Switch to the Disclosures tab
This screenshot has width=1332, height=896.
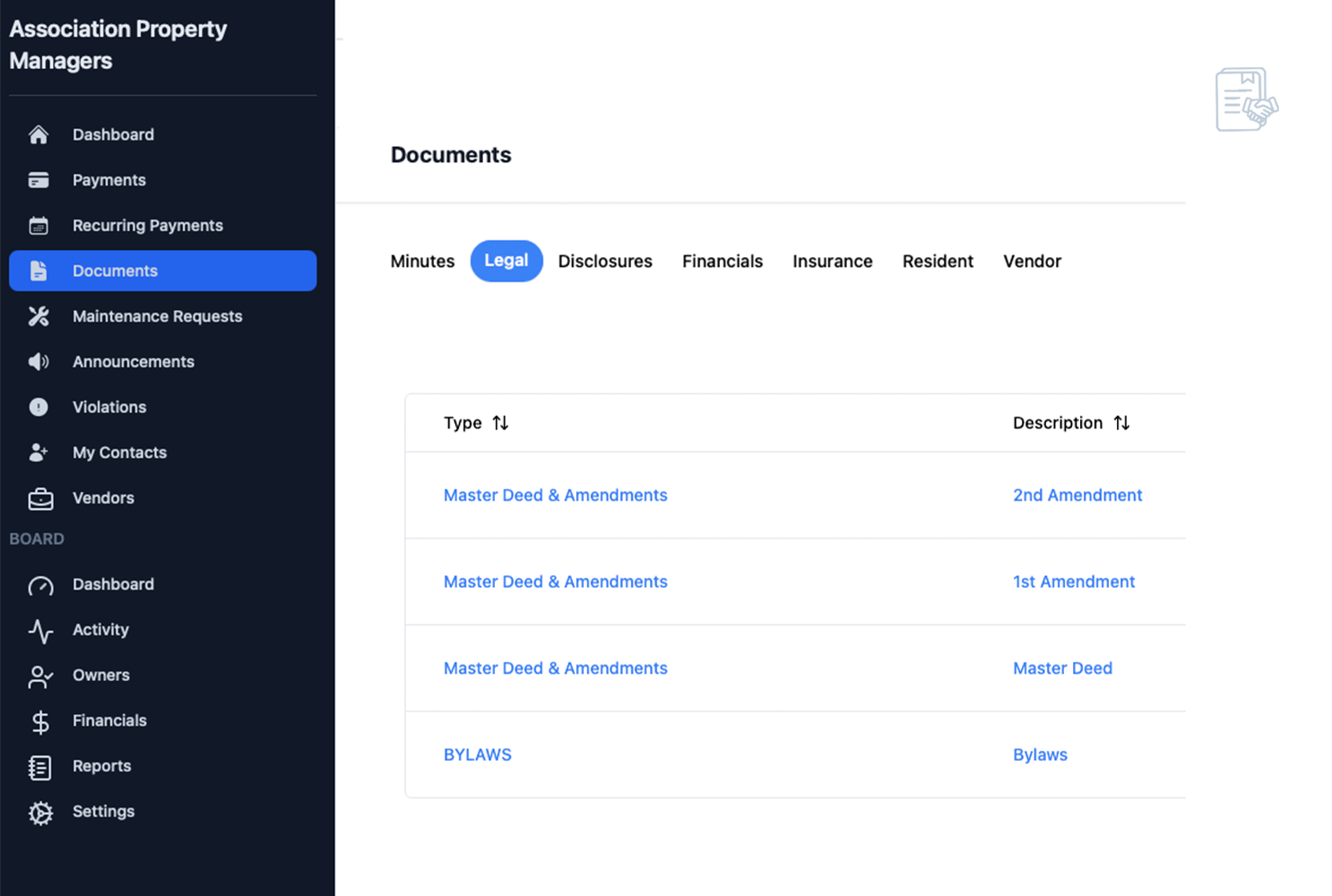click(x=605, y=262)
